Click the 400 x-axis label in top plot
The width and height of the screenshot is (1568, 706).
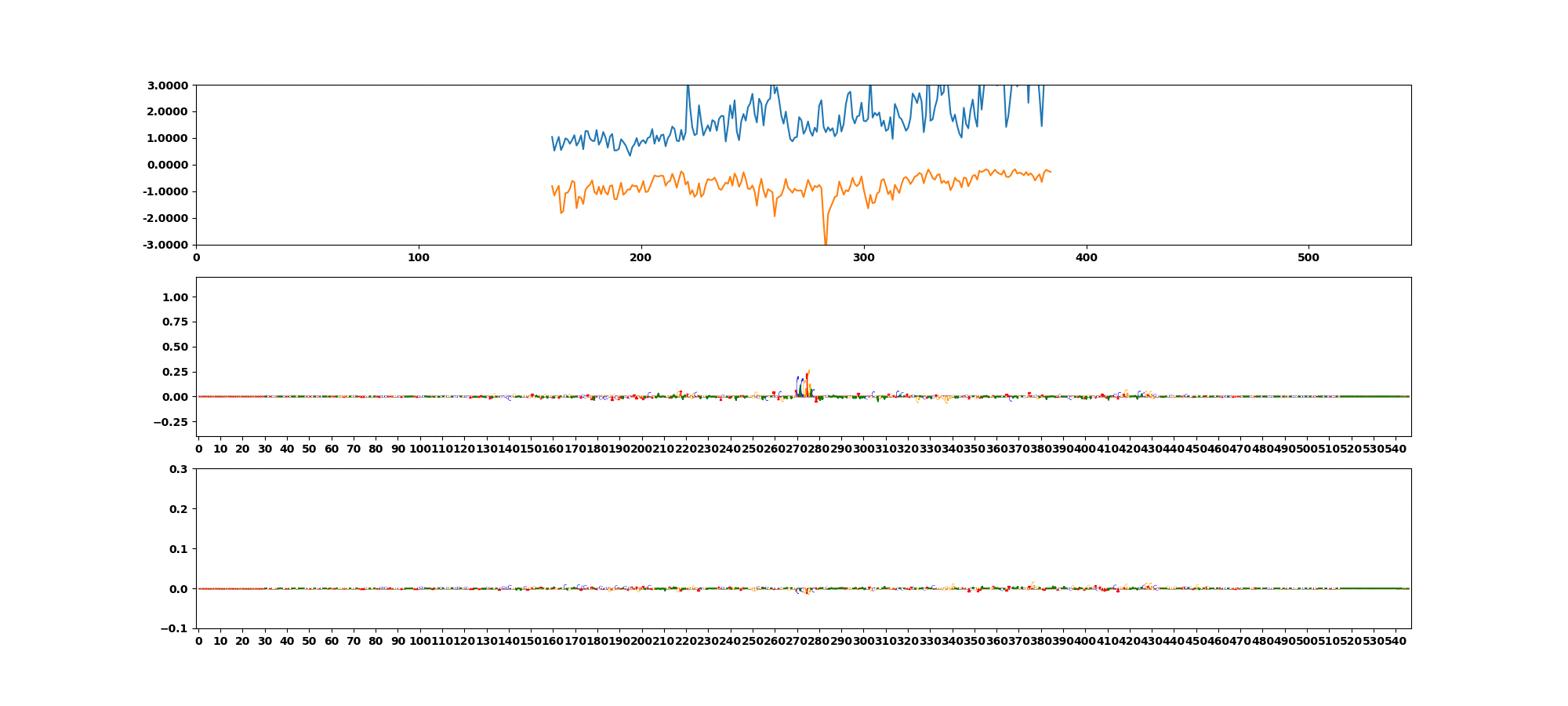click(x=1086, y=257)
